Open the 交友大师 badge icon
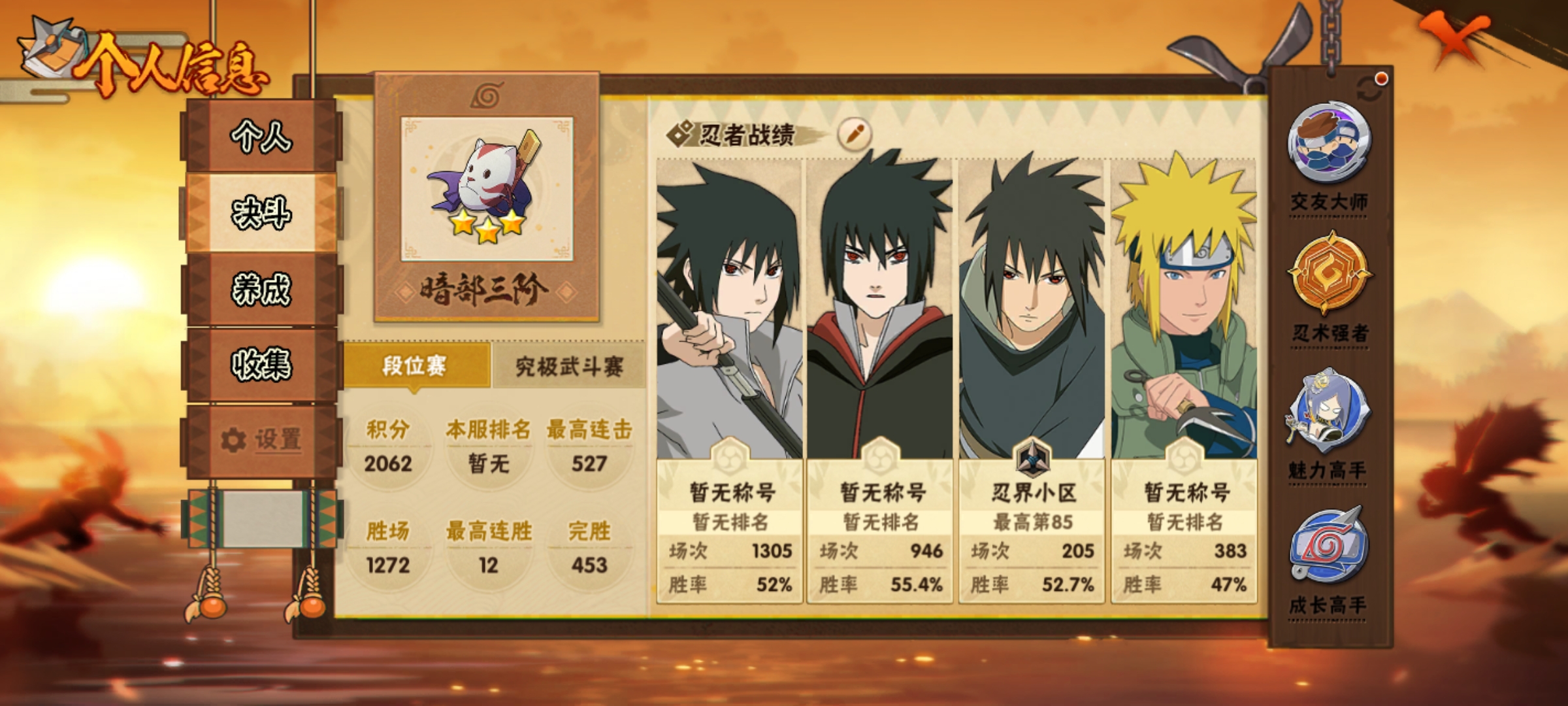 pos(1329,142)
